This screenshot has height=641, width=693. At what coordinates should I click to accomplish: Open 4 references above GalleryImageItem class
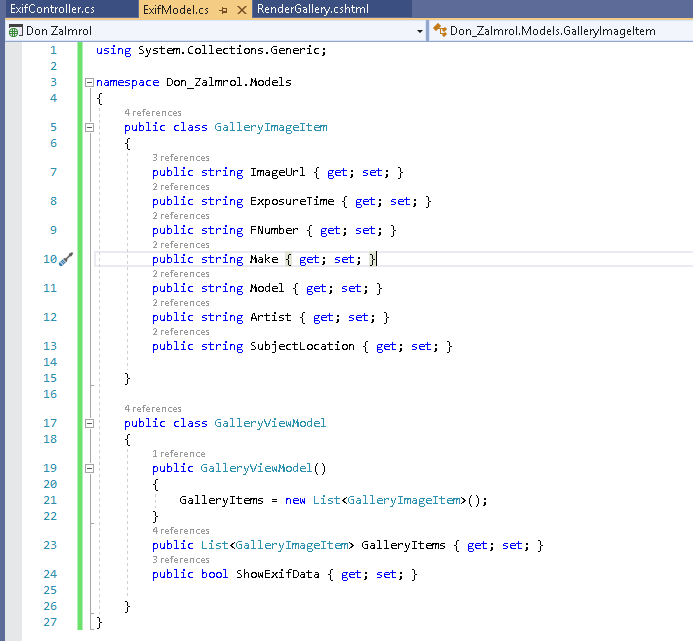[x=153, y=113]
